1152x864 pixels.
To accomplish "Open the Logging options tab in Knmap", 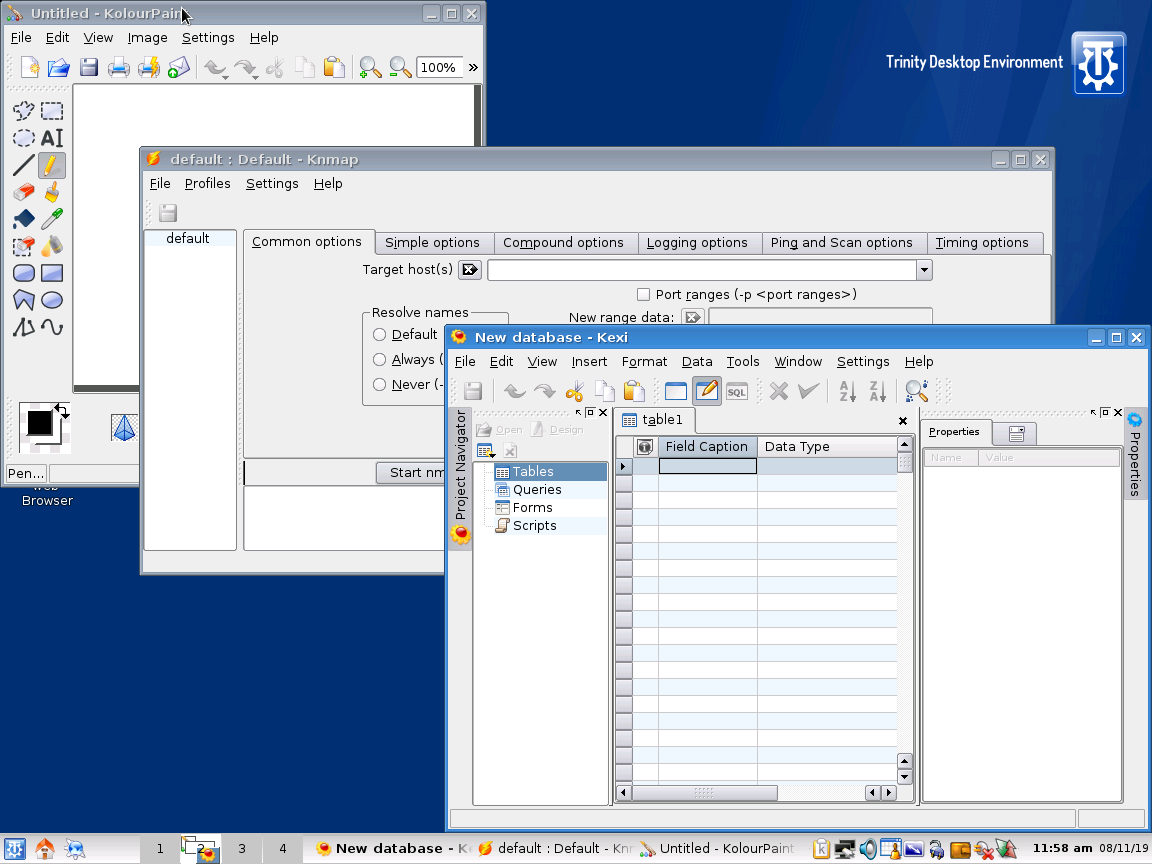I will pos(696,242).
